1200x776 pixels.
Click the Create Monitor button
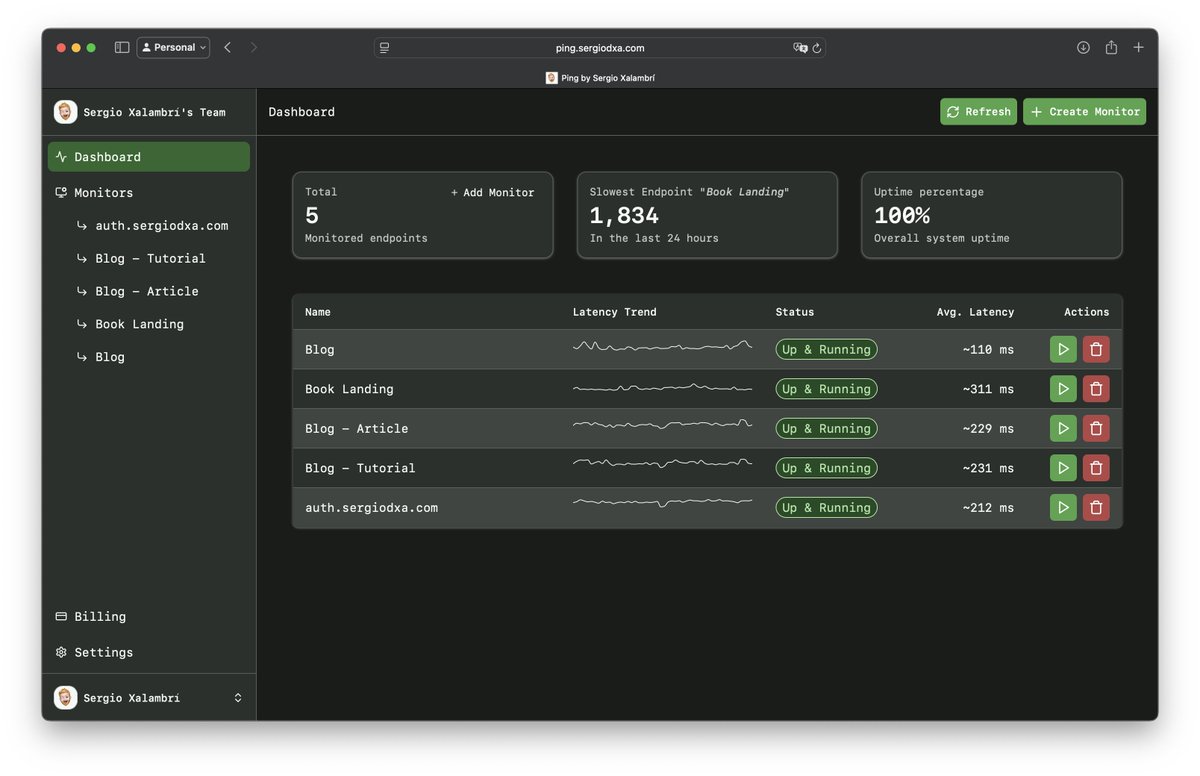[1084, 112]
